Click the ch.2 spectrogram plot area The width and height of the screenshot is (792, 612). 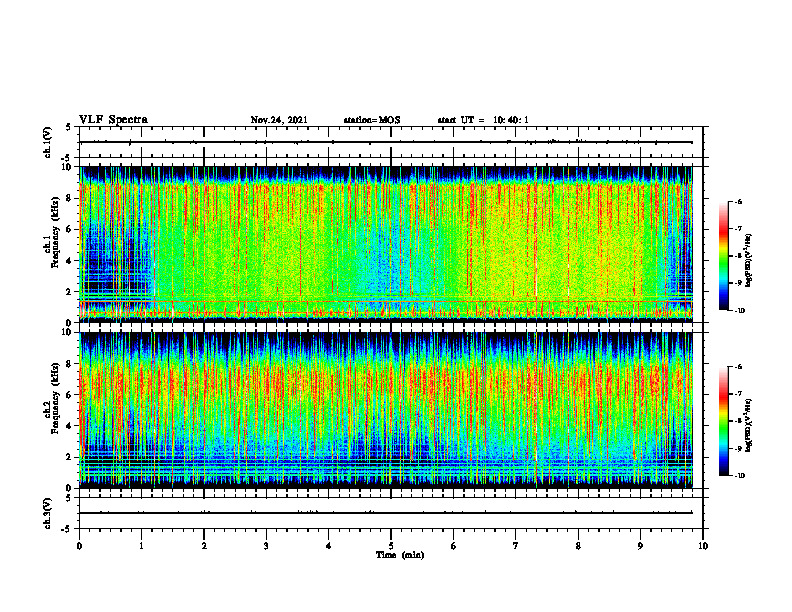[386, 410]
